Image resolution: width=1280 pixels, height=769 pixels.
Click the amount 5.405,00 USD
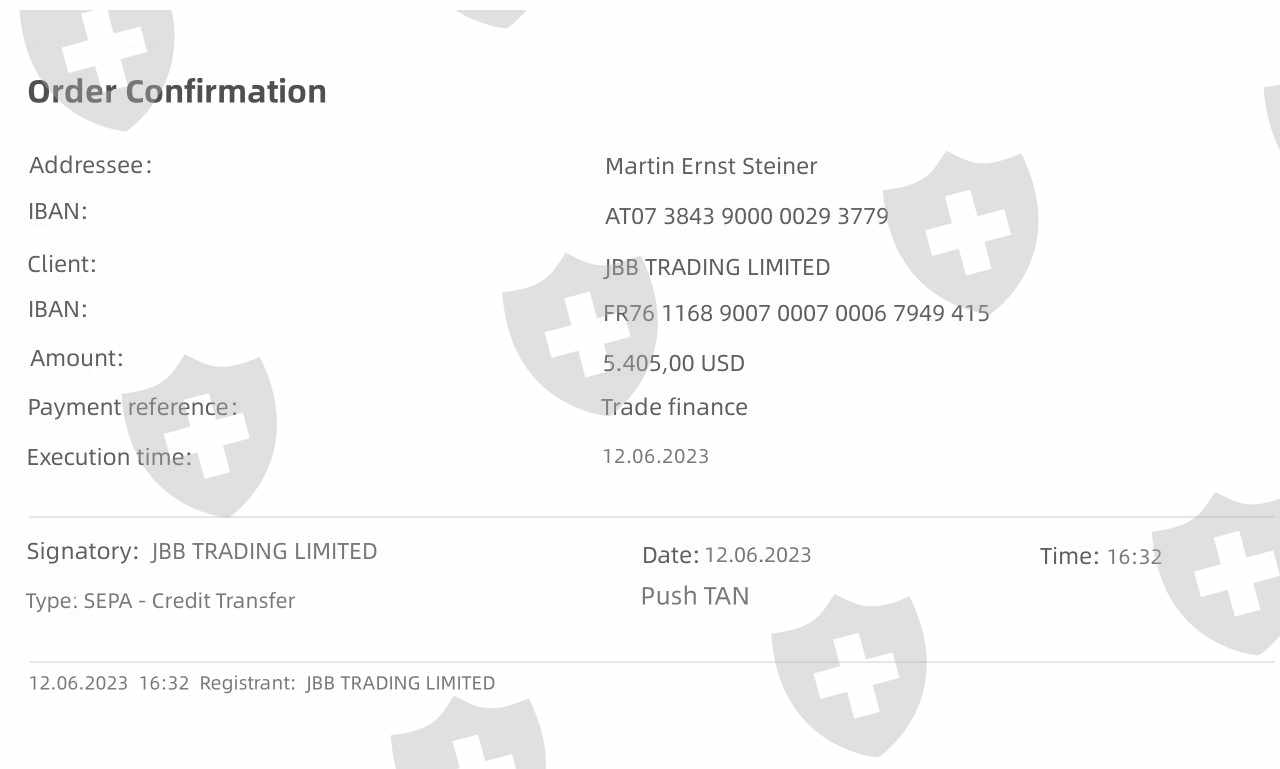pyautogui.click(x=674, y=363)
